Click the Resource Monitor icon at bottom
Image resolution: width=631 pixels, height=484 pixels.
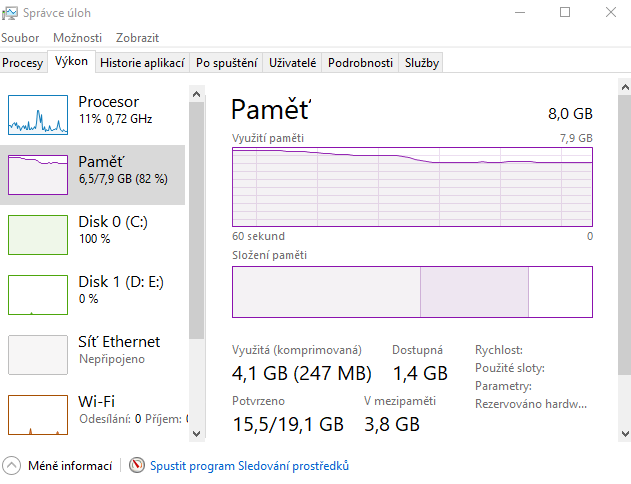[x=137, y=466]
